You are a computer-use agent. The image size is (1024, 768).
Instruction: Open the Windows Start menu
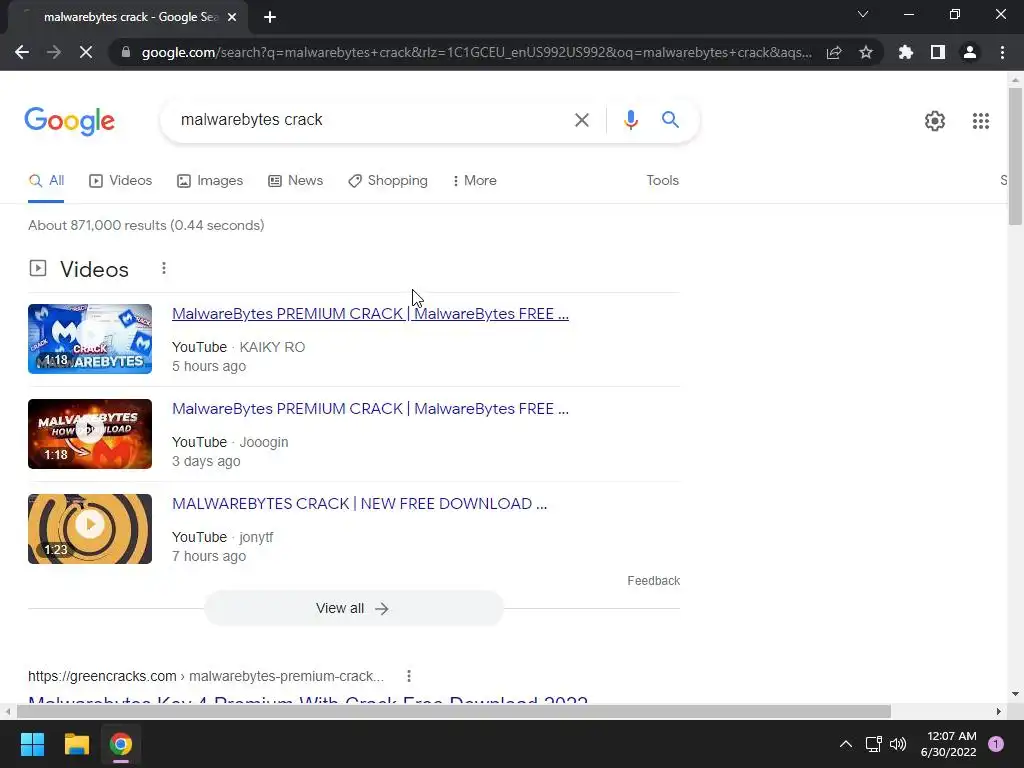[33, 744]
